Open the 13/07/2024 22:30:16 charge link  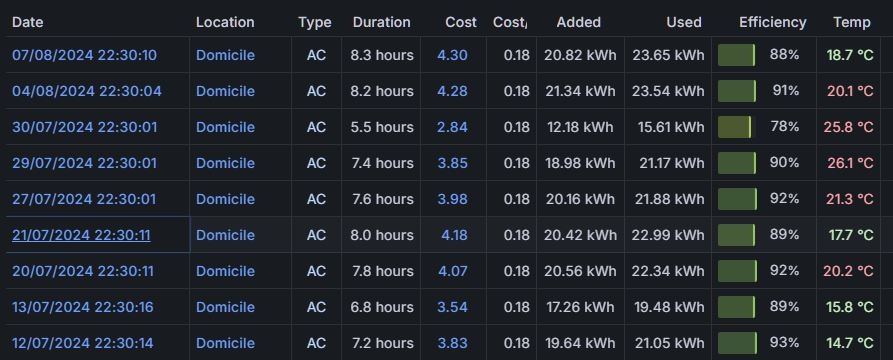83,307
